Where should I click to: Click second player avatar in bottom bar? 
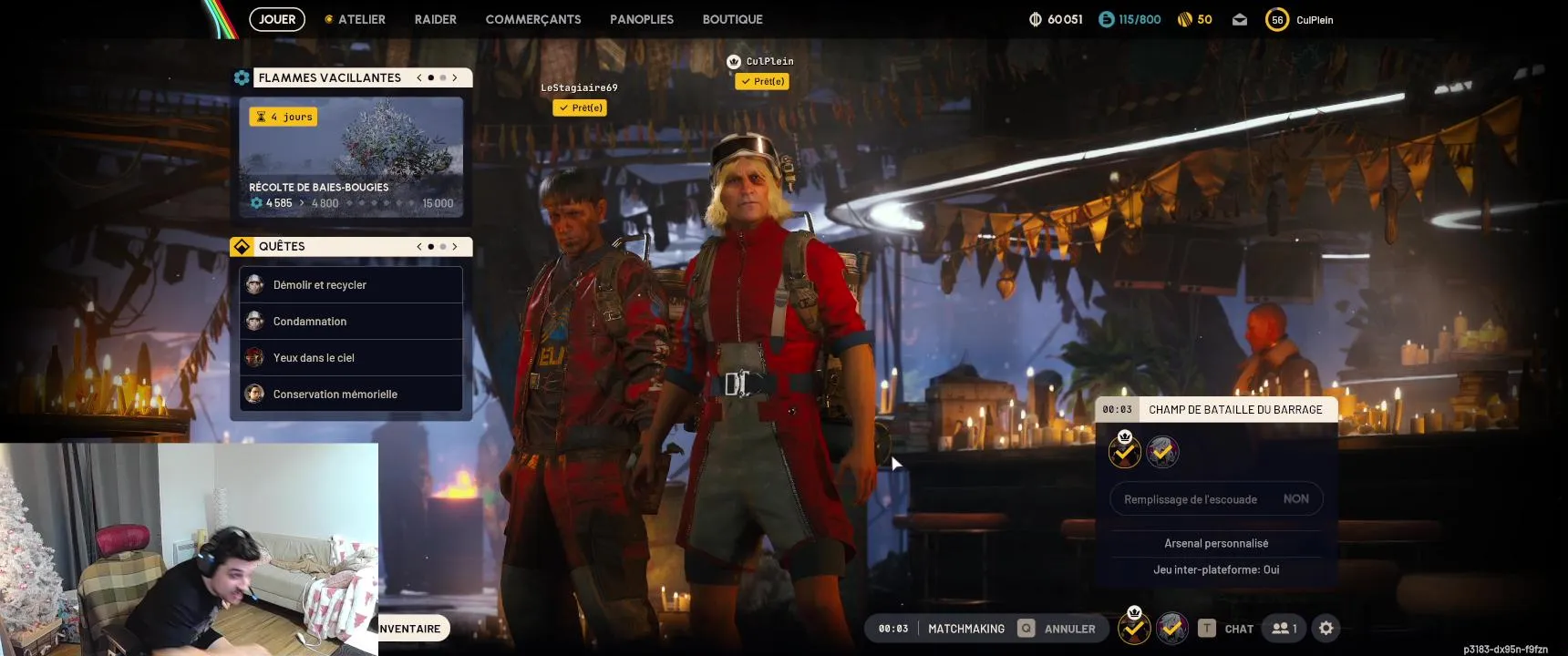click(x=1172, y=628)
